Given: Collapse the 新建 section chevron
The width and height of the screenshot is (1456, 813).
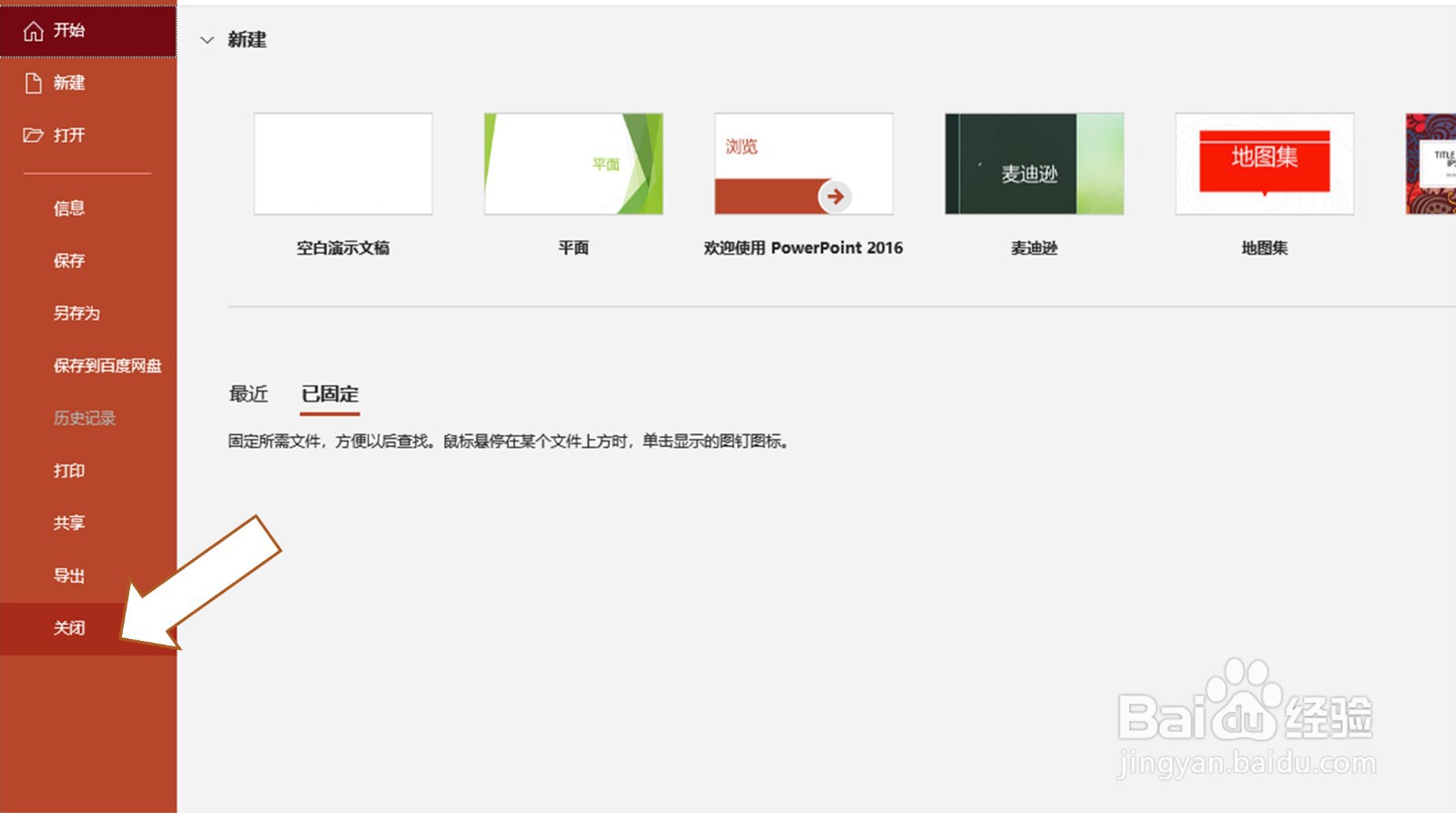Looking at the screenshot, I should tap(207, 40).
